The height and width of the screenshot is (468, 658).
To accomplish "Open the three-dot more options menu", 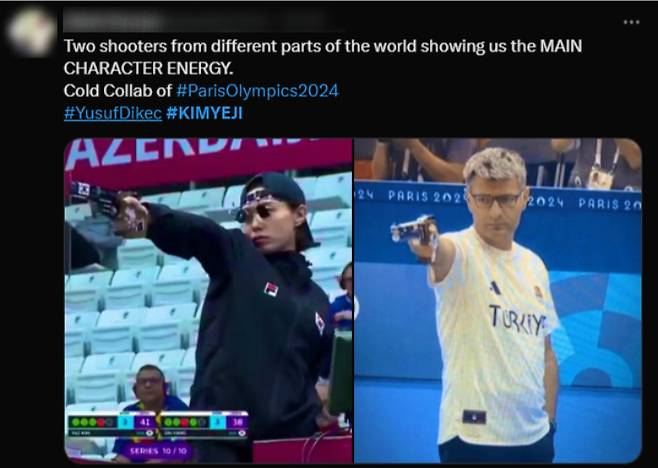I will 631,22.
